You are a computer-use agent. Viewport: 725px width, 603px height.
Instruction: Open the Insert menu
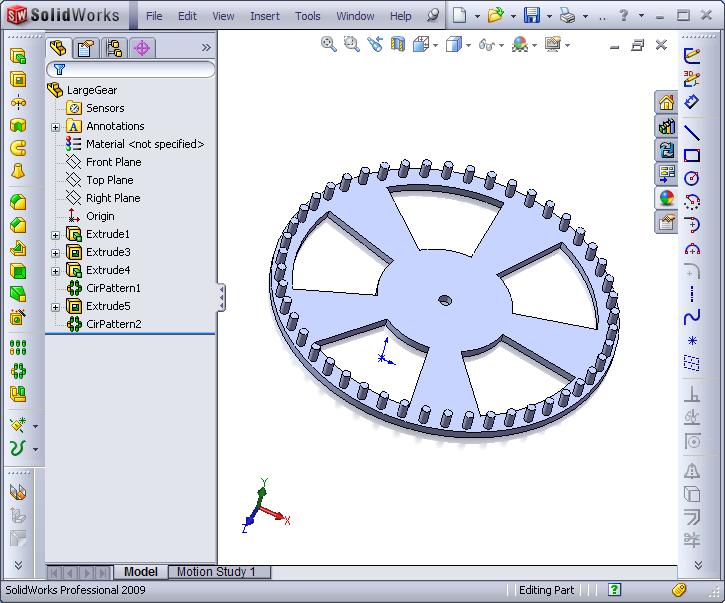(264, 16)
